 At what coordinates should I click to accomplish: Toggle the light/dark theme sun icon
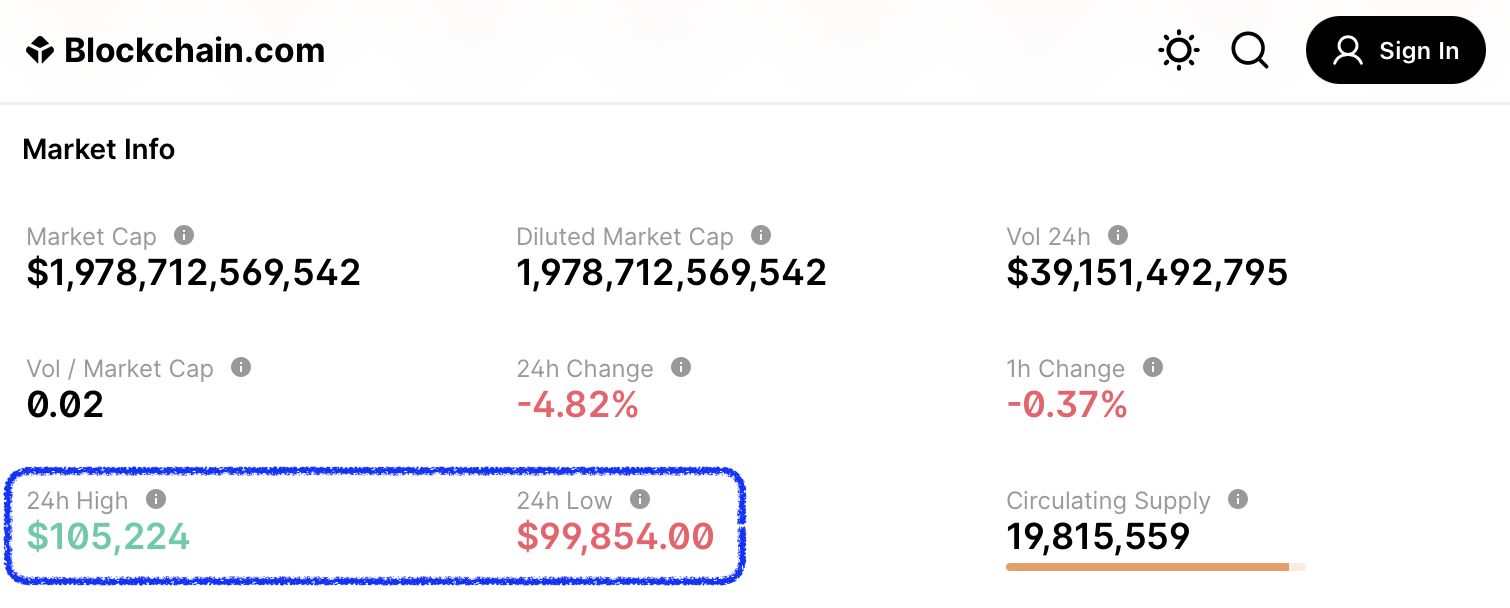[x=1179, y=50]
